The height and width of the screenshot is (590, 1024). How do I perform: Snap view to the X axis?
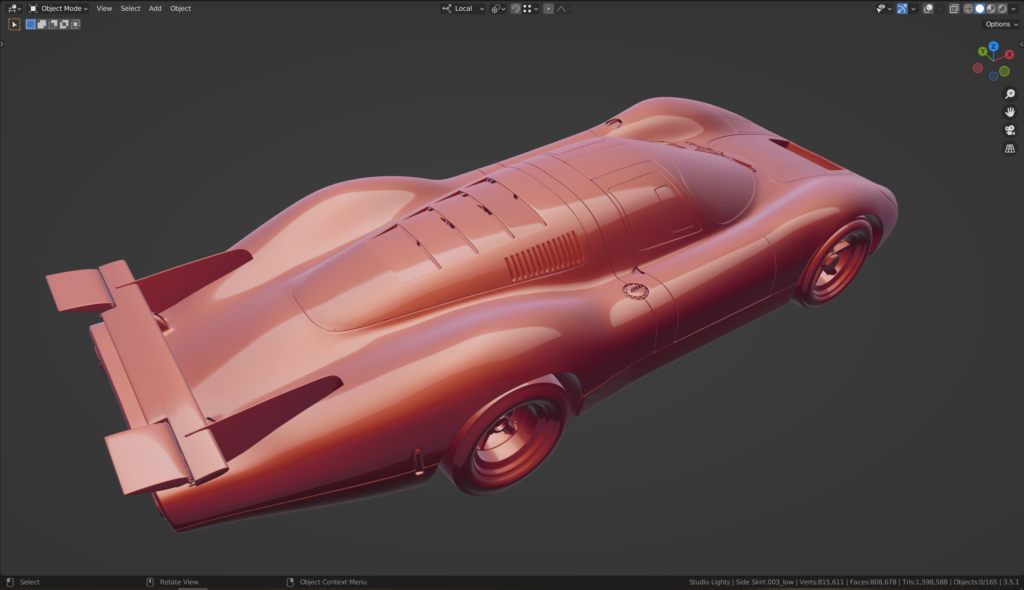coord(1010,54)
